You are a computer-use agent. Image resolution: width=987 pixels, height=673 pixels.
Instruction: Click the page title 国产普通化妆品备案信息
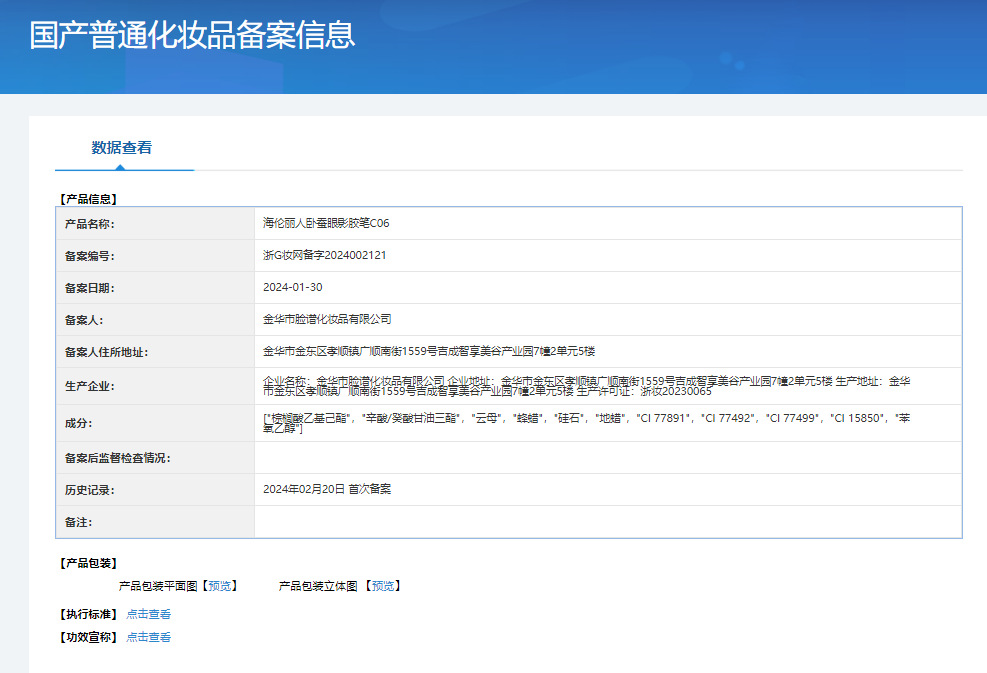[x=193, y=35]
